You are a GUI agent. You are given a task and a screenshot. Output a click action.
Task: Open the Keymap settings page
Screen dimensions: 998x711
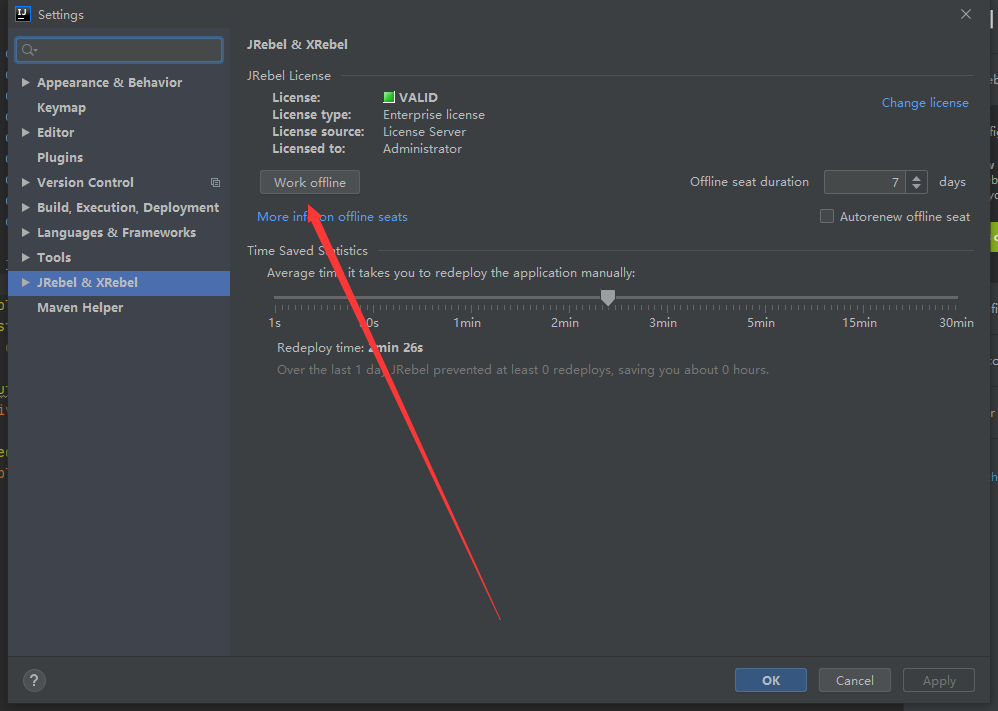coord(61,108)
